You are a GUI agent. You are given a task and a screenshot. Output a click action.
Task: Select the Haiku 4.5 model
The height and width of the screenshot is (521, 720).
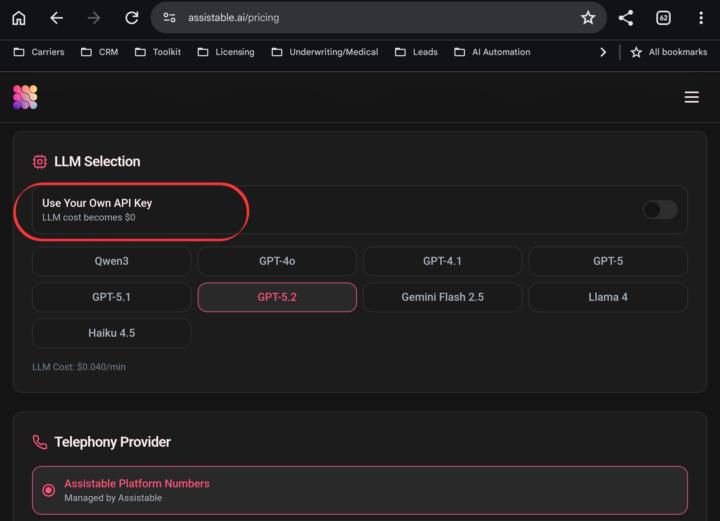point(112,333)
